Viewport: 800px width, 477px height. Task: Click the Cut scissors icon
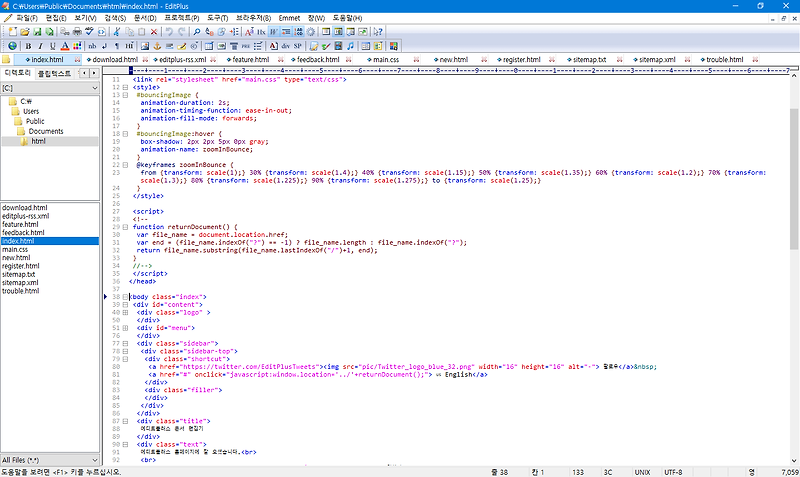point(117,32)
